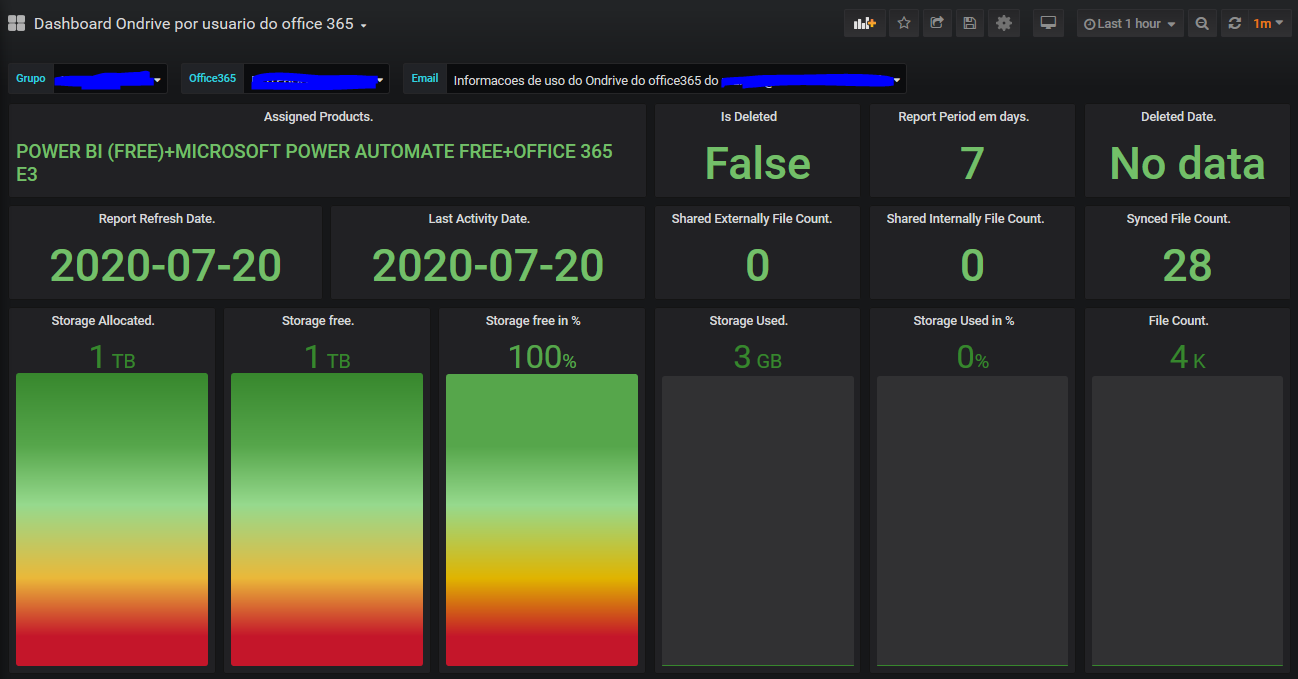
Task: Share the dashboard
Action: tap(937, 23)
